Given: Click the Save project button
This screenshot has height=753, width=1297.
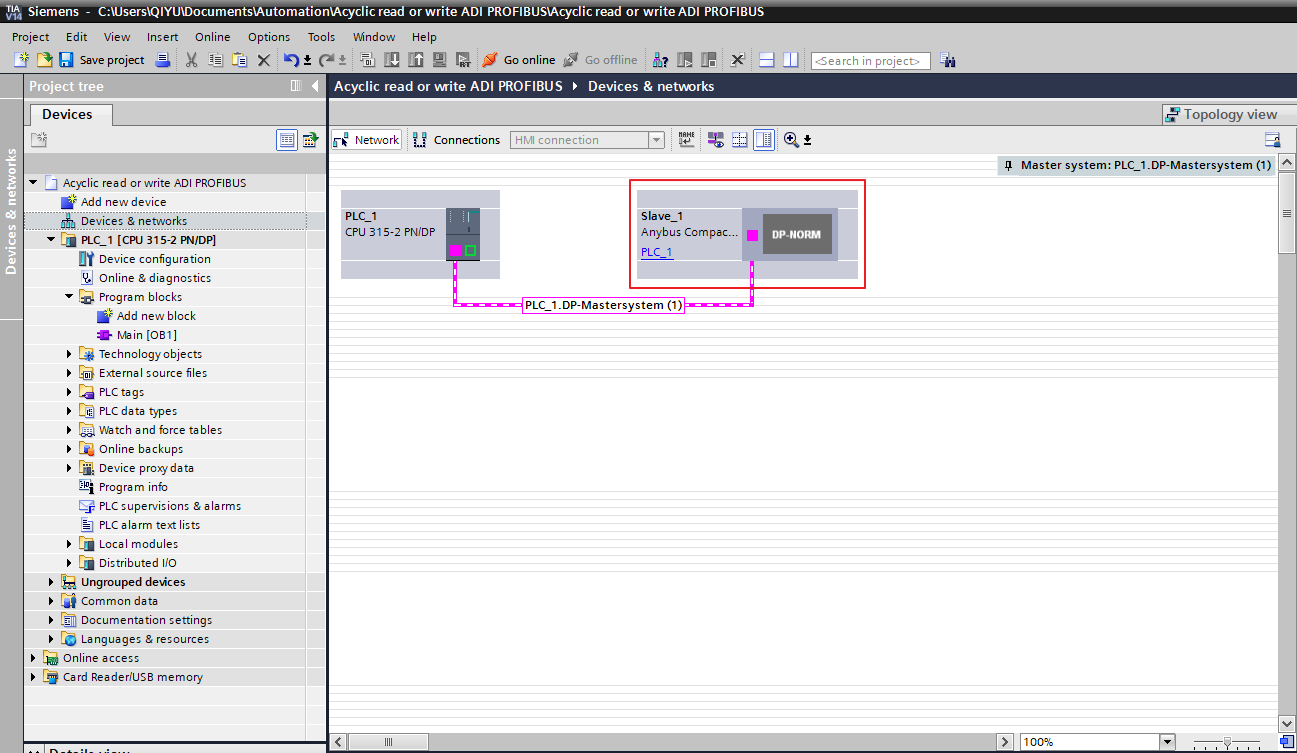Looking at the screenshot, I should [x=102, y=60].
